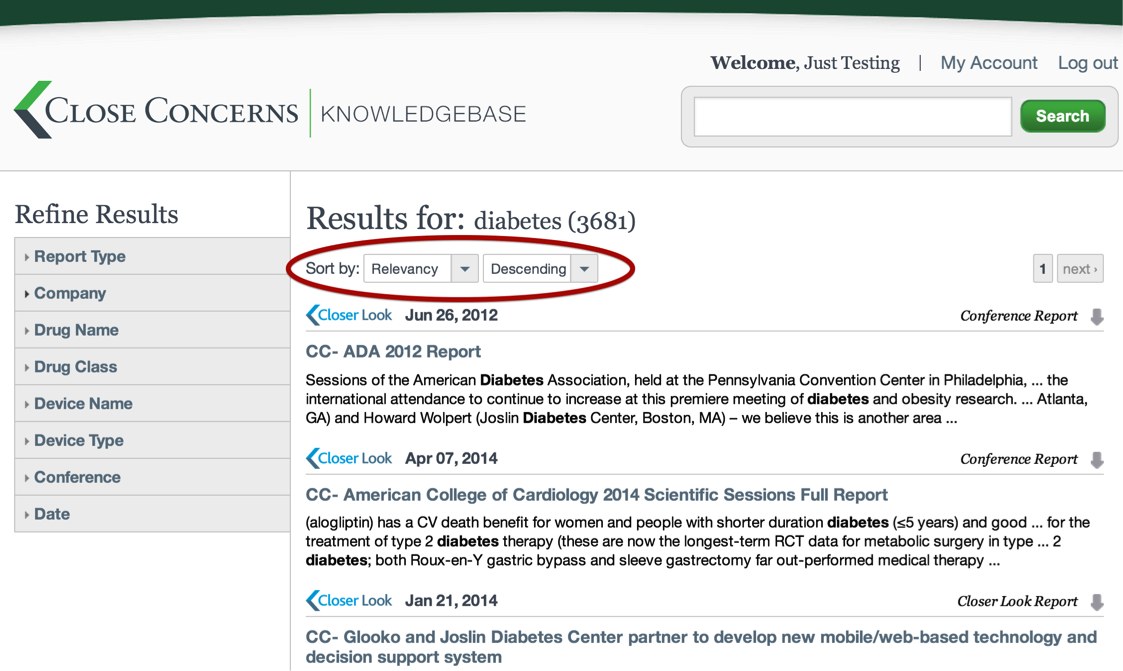Expand the Device Name filter
The image size is (1123, 671).
click(x=152, y=403)
